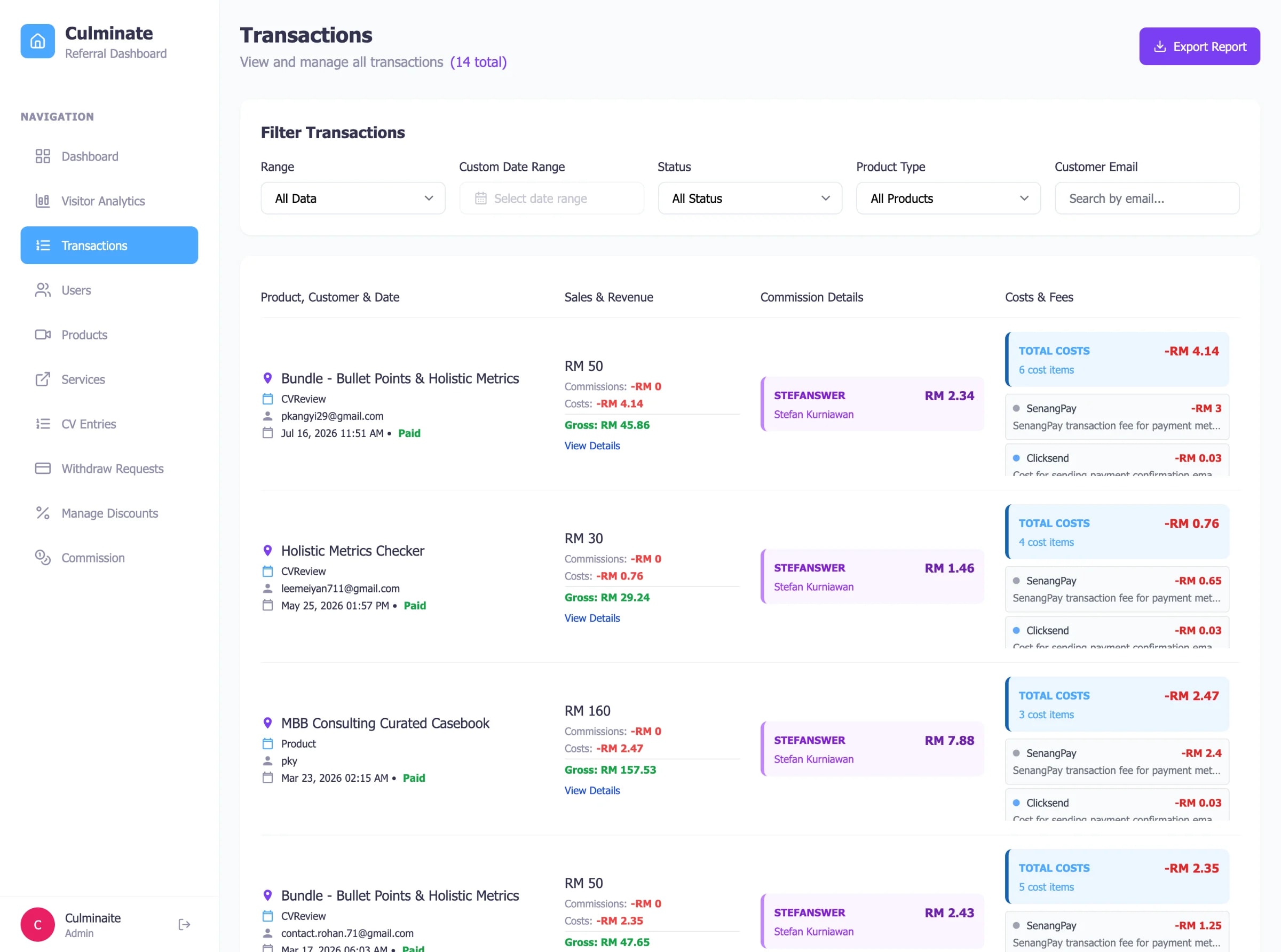Click the Withdraw Requests card icon
Screen dimensions: 1281x952
(43, 469)
